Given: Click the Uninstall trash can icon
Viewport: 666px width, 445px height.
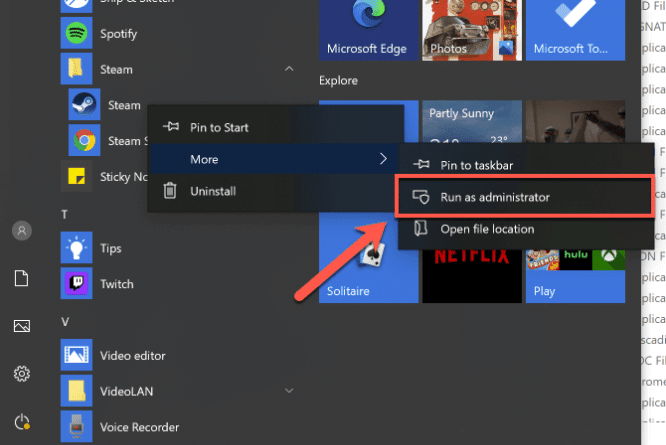Looking at the screenshot, I should pyautogui.click(x=170, y=191).
